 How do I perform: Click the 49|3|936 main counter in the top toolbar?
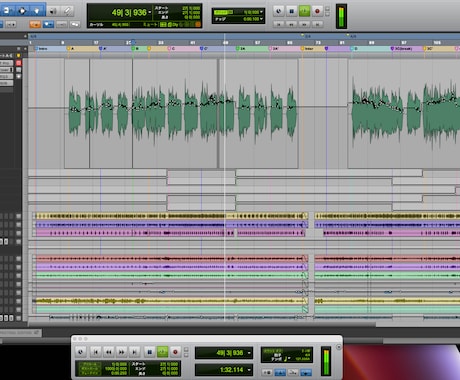tap(129, 13)
